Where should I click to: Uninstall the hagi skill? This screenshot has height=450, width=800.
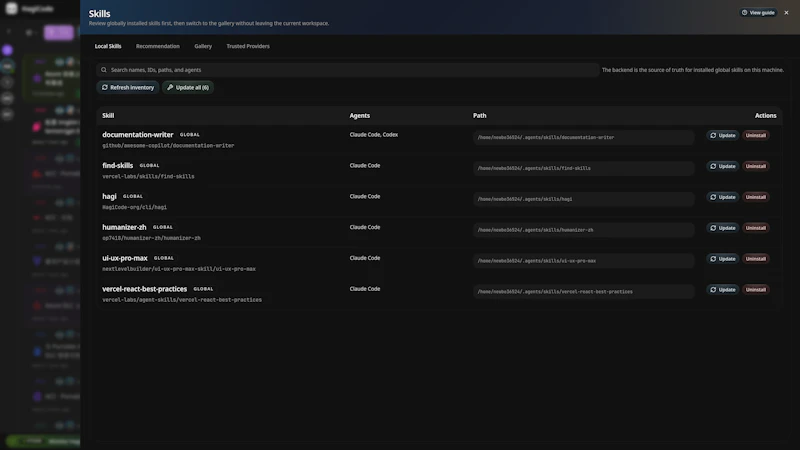756,197
